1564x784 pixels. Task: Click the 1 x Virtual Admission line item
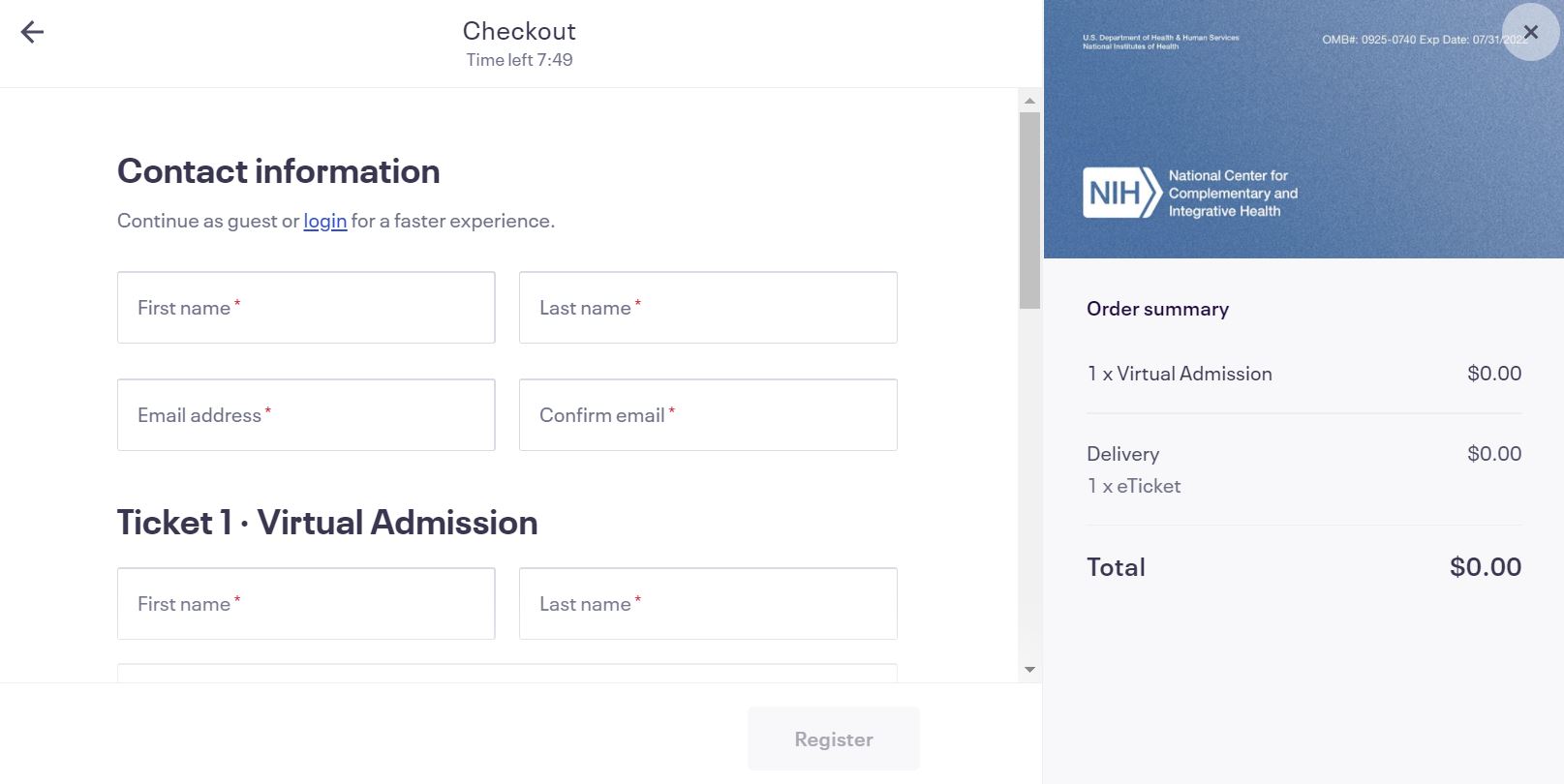tap(1180, 374)
